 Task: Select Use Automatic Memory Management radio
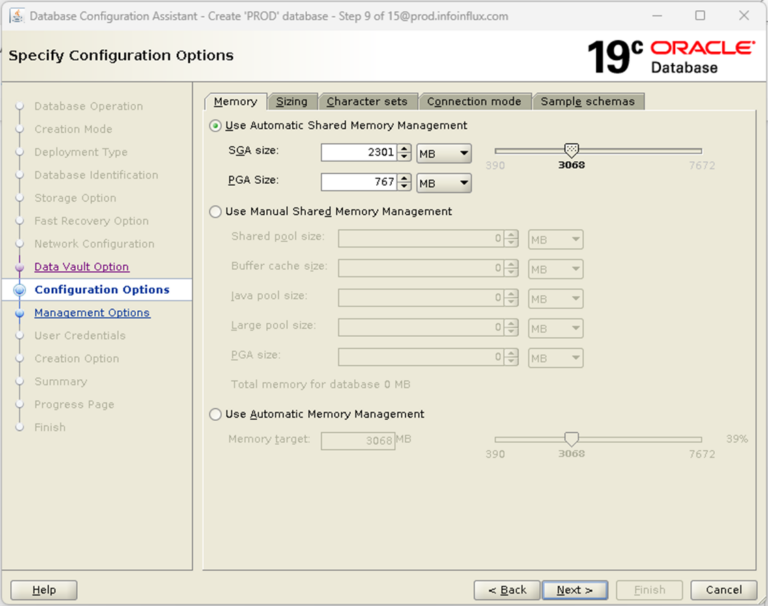pyautogui.click(x=215, y=414)
